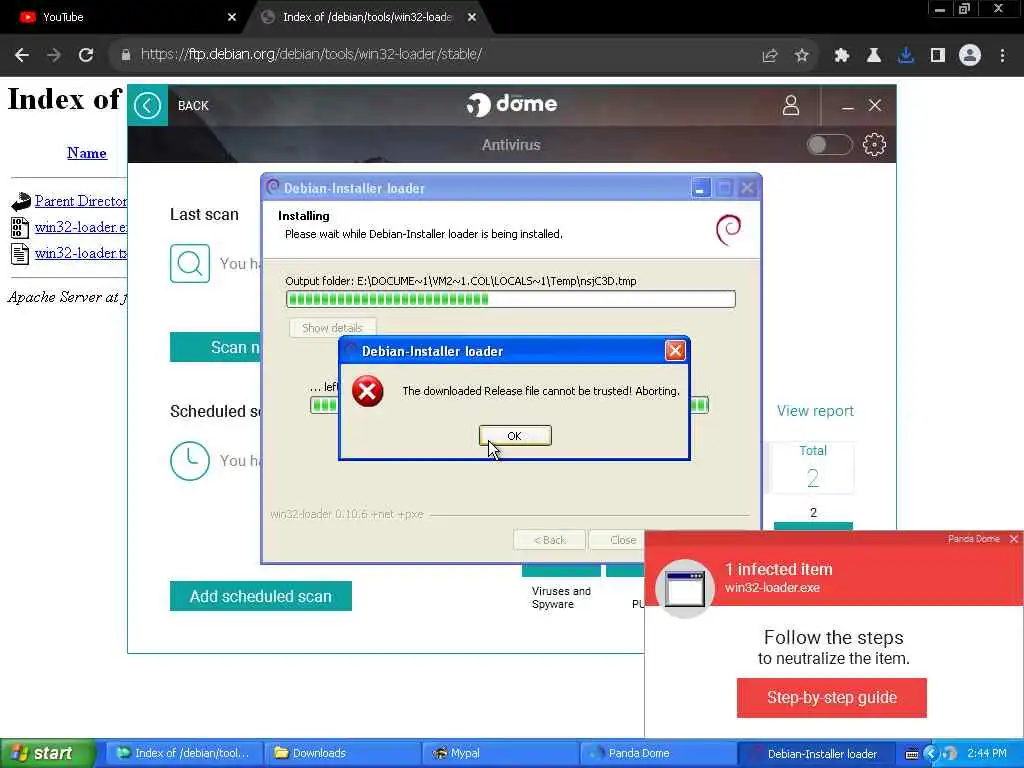Click the keyboard icon in system tray

912,754
